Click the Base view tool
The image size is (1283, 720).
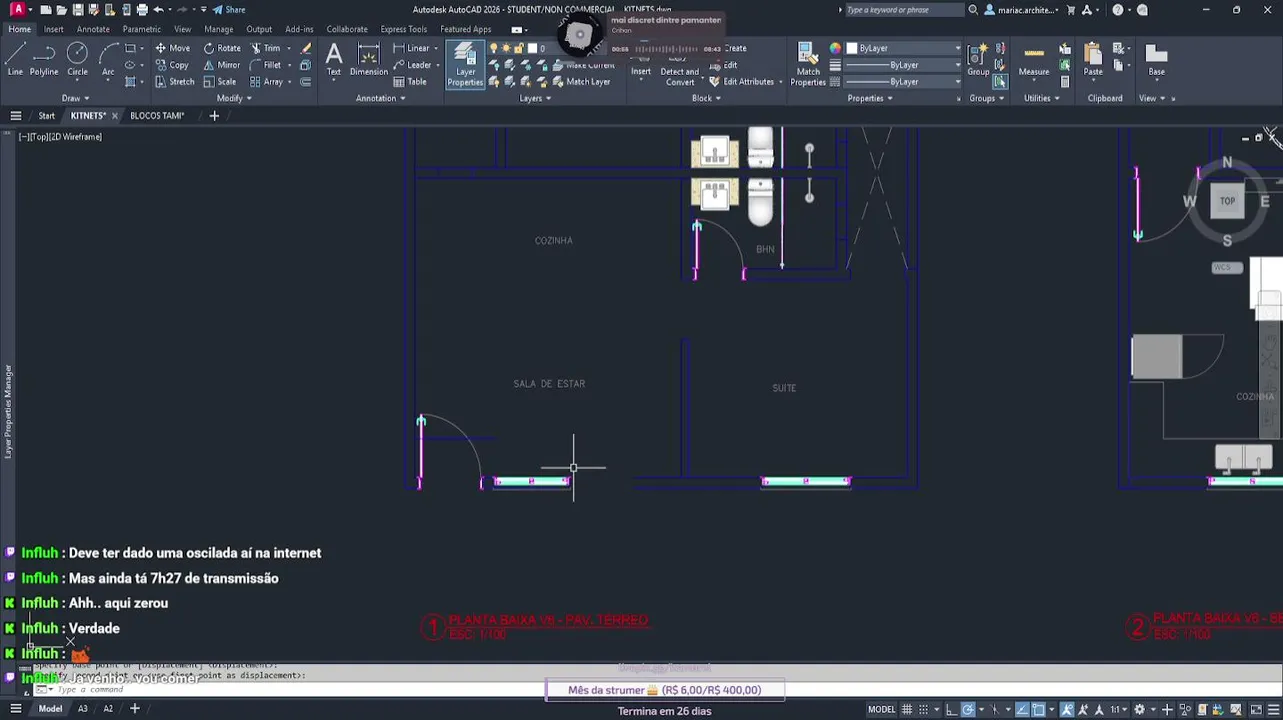coord(1156,60)
